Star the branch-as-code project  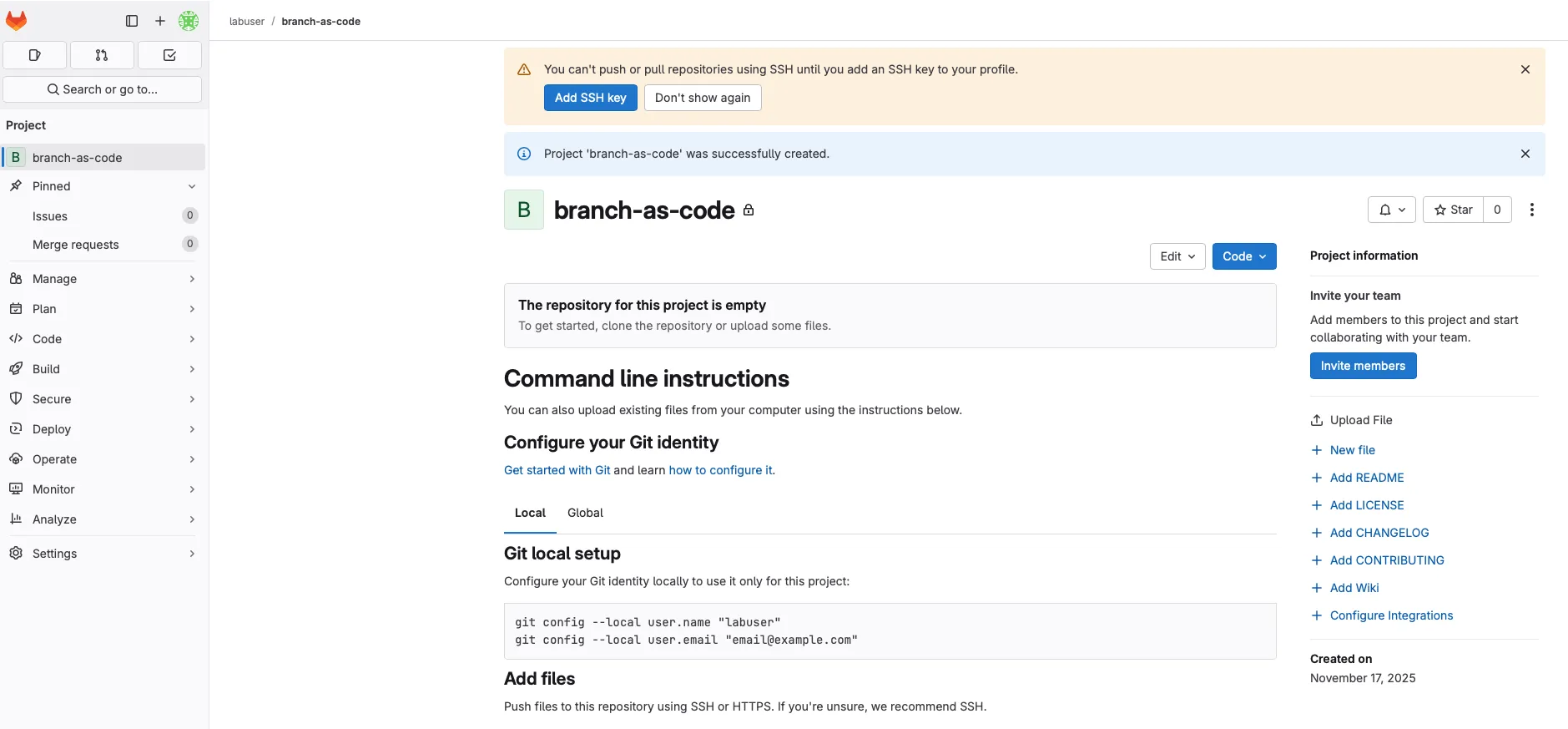[1453, 210]
